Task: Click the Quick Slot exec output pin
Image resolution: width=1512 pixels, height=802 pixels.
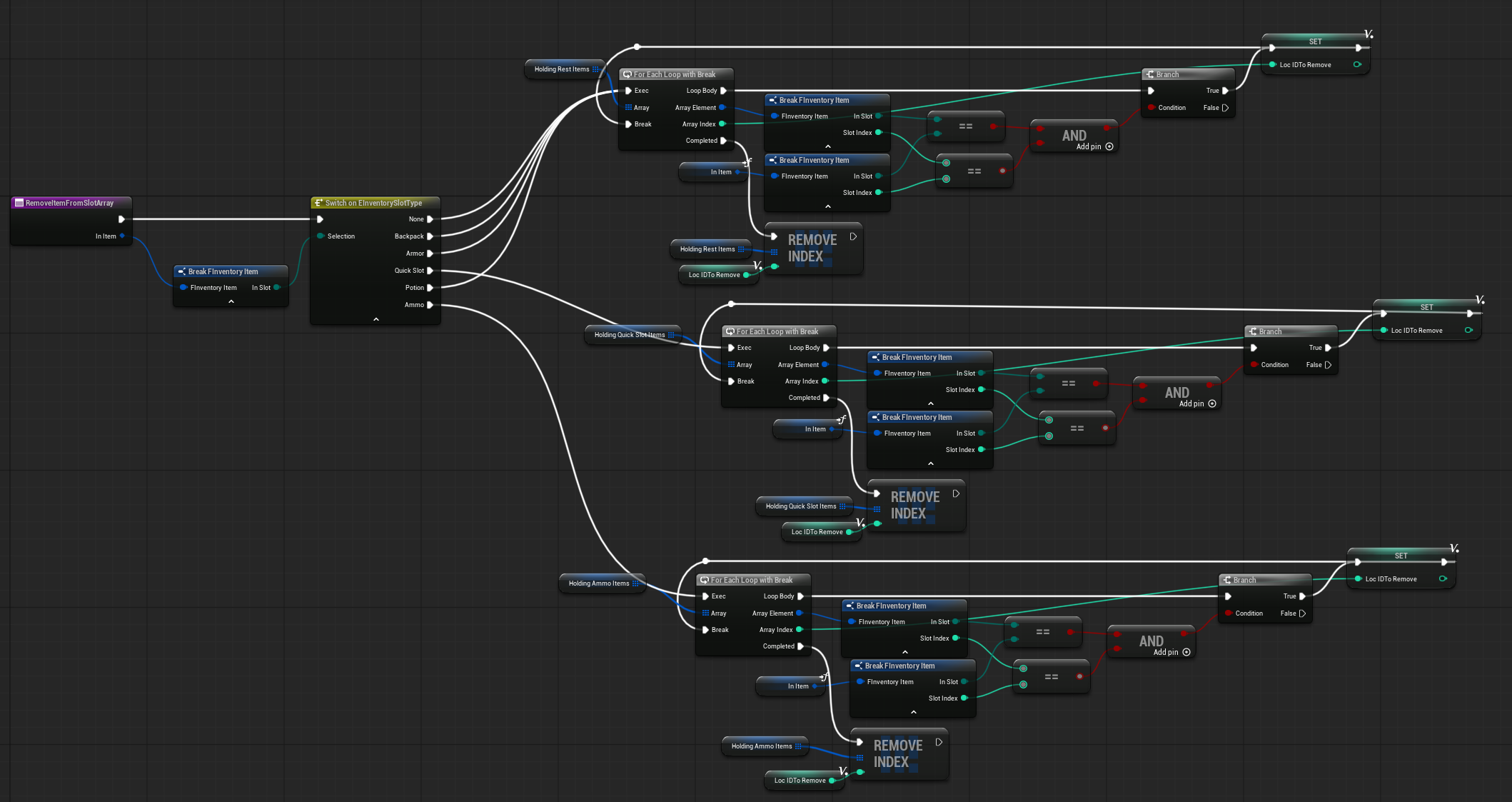Action: click(x=430, y=271)
